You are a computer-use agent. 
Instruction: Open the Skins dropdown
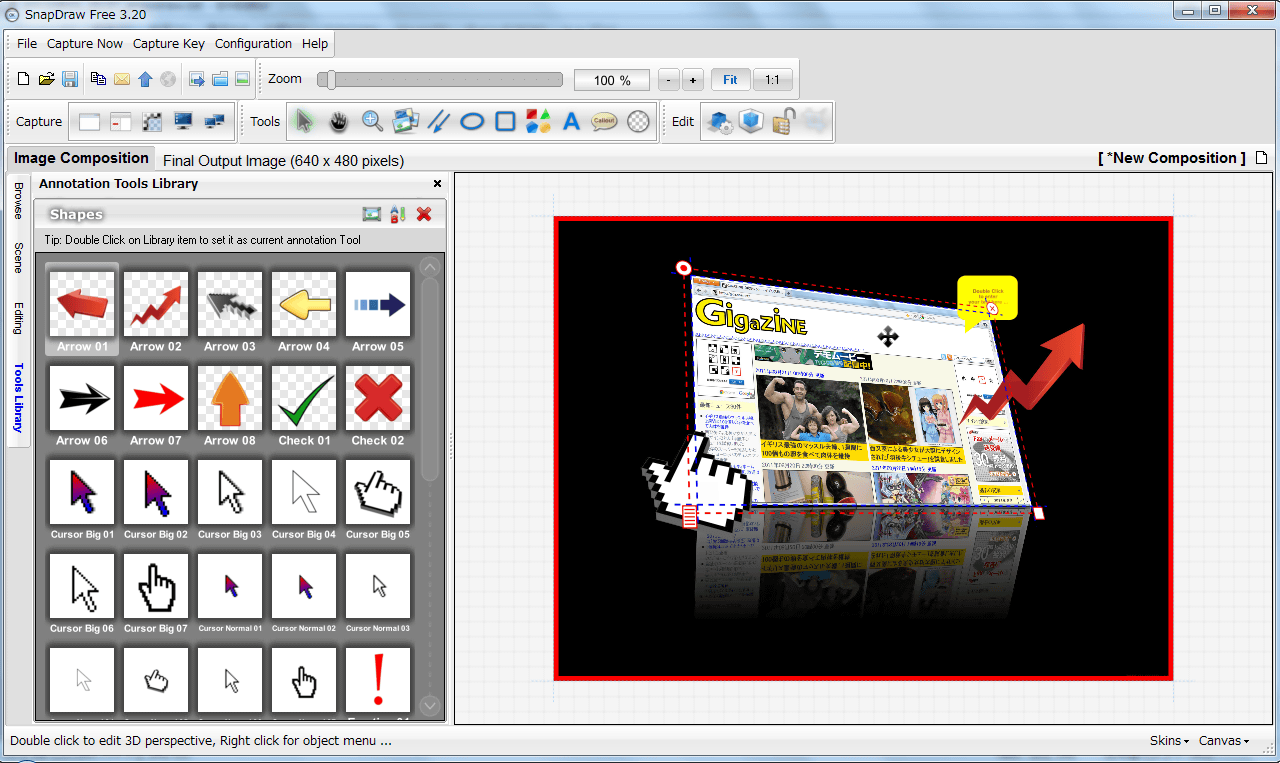pyautogui.click(x=1169, y=741)
